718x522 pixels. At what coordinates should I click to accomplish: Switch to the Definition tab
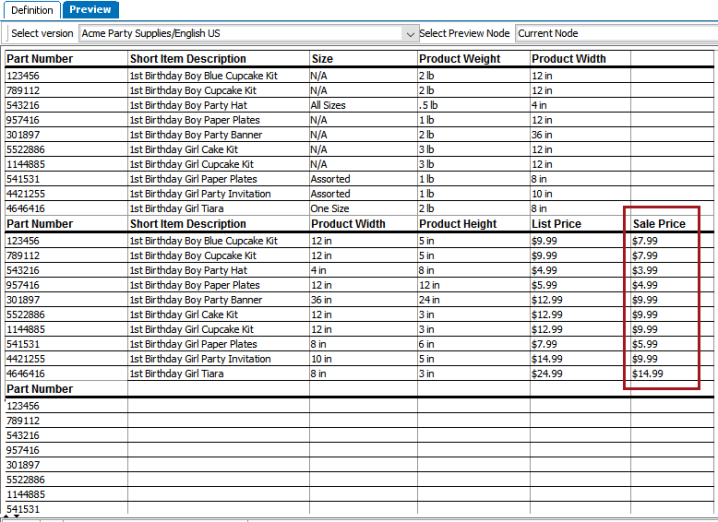click(32, 10)
